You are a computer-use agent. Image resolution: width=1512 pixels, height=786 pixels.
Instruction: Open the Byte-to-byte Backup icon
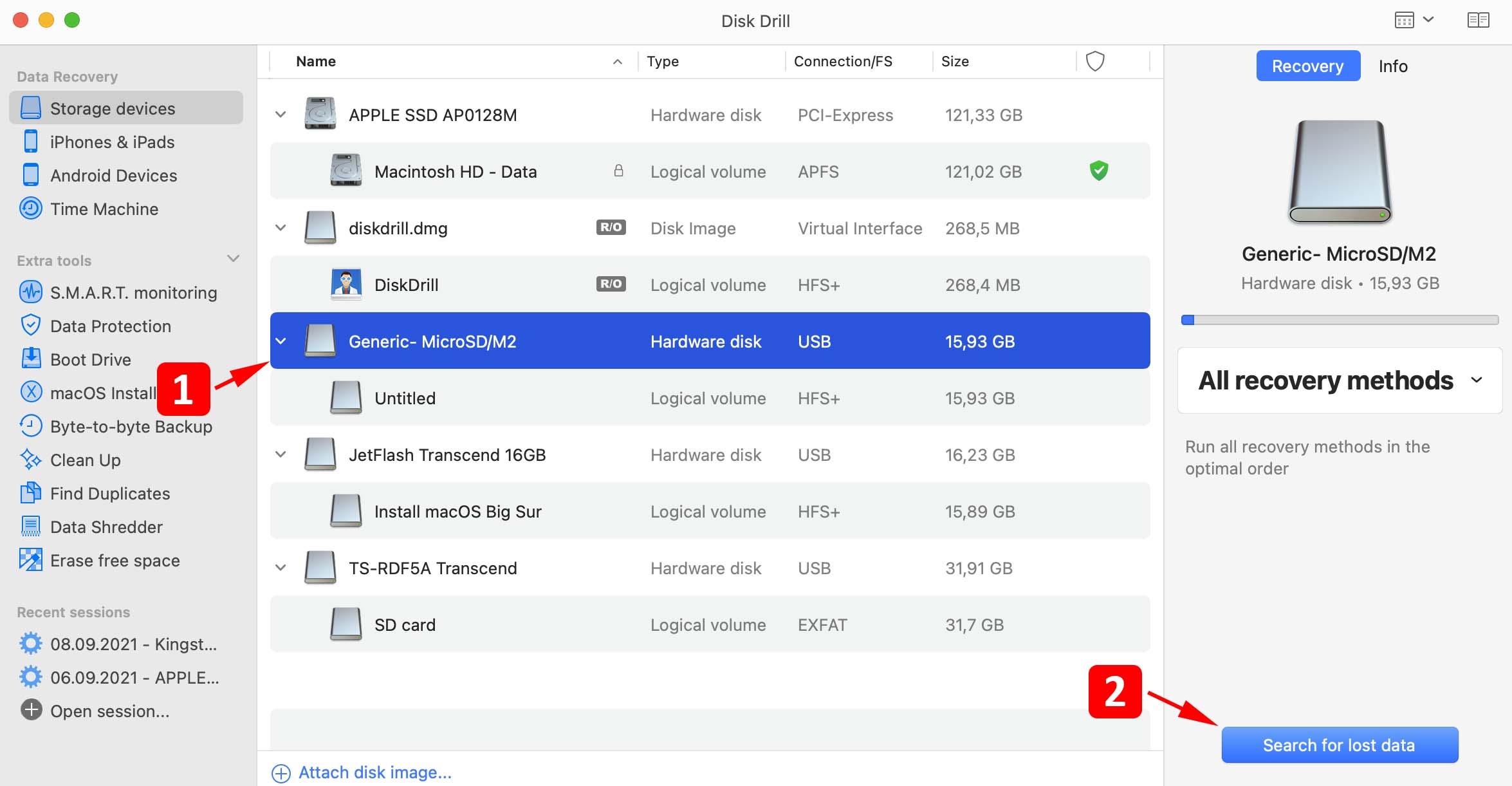[x=30, y=426]
